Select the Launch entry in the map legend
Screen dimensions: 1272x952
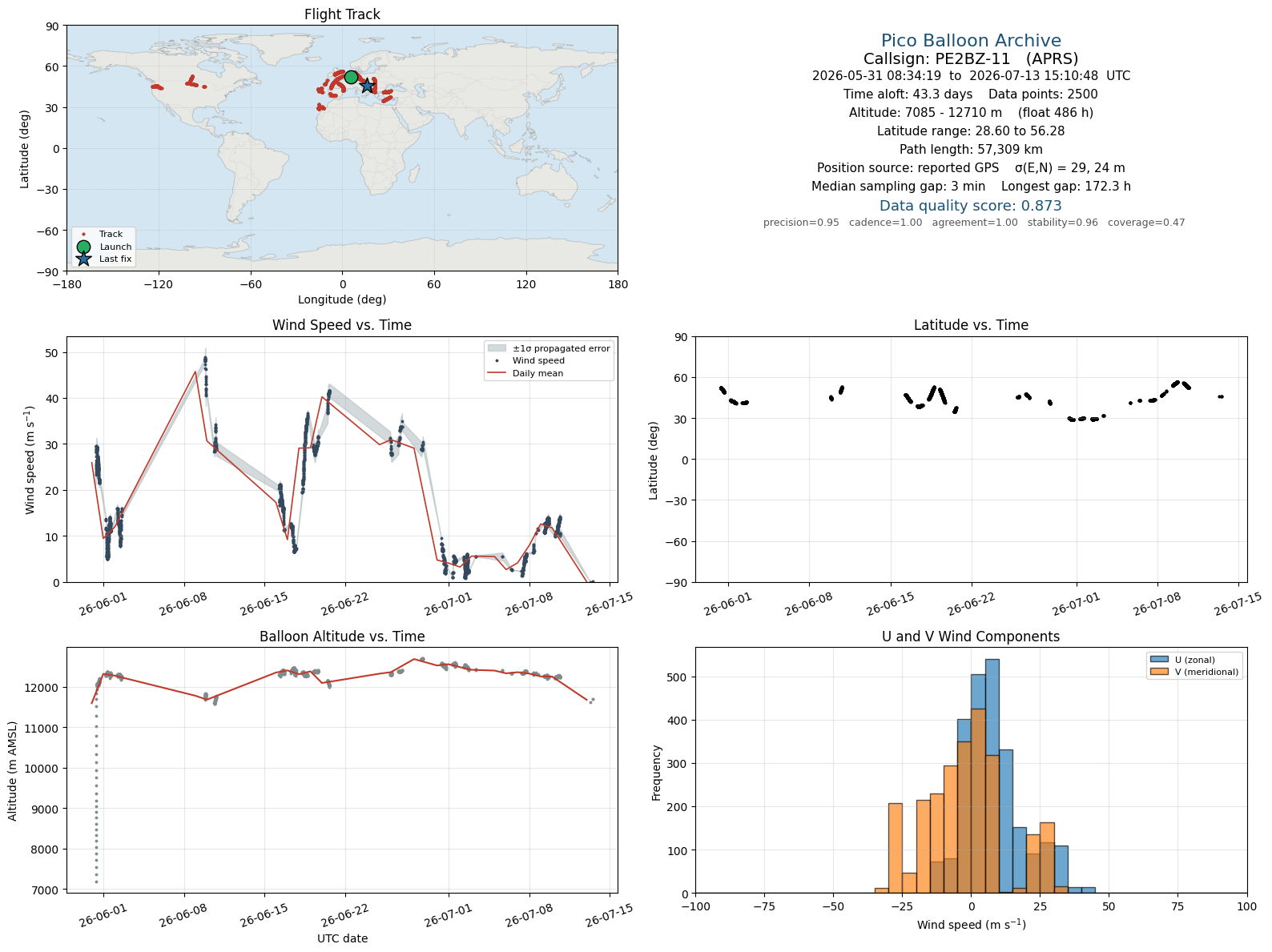point(104,247)
